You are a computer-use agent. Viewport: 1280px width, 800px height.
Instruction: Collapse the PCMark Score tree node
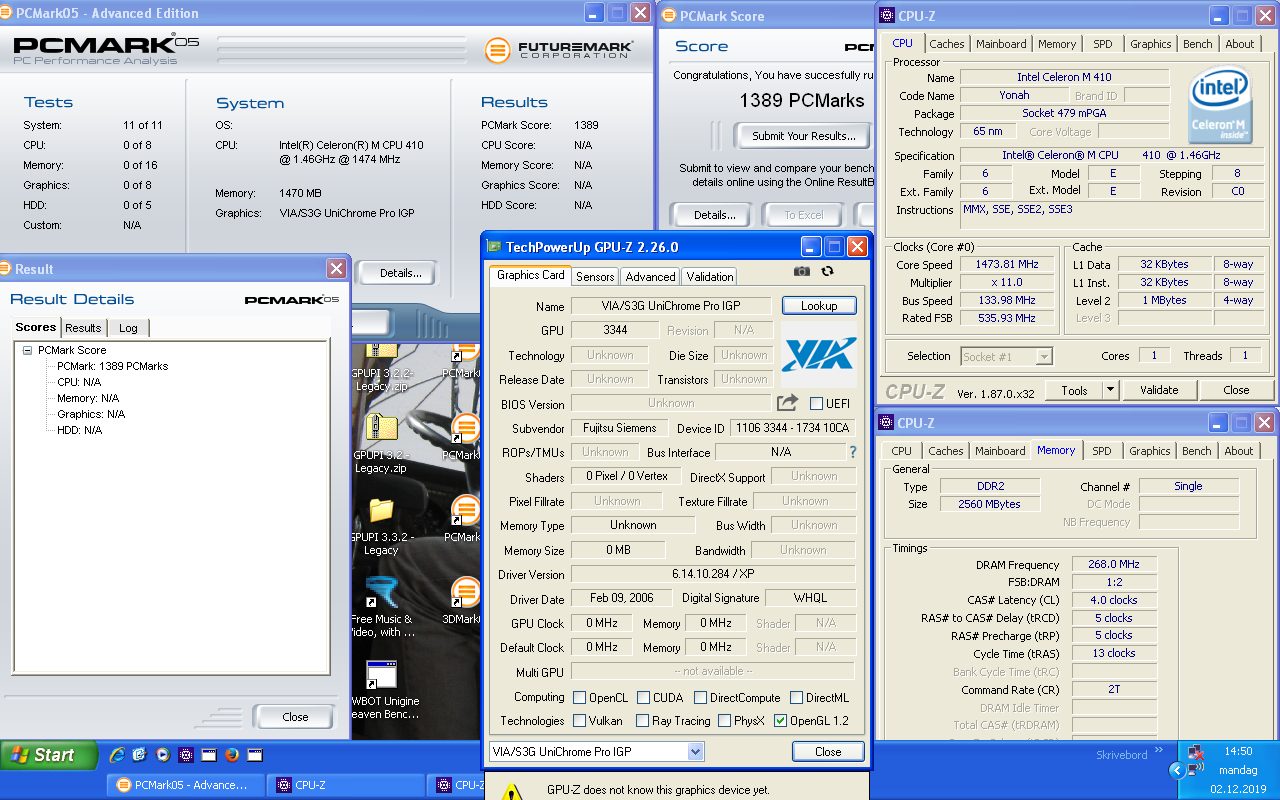[28, 350]
